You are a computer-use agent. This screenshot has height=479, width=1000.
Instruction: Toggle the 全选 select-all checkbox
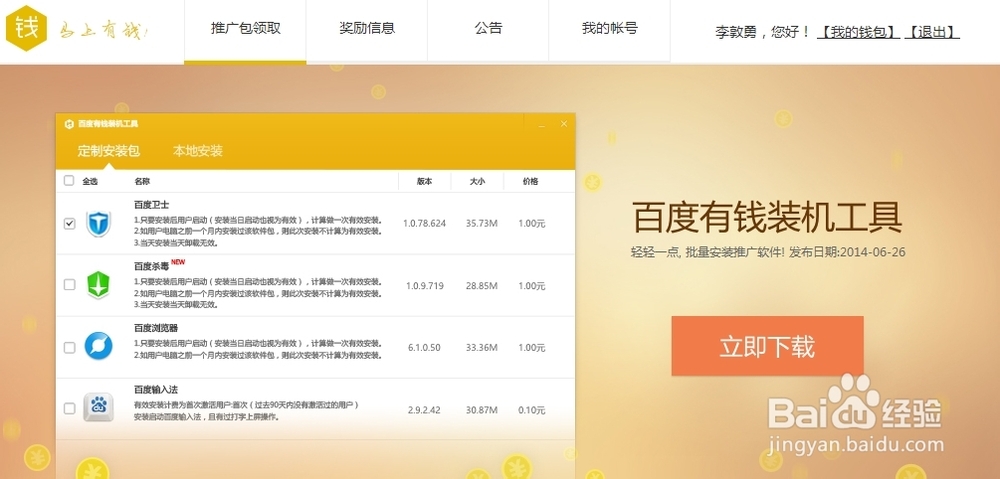69,181
